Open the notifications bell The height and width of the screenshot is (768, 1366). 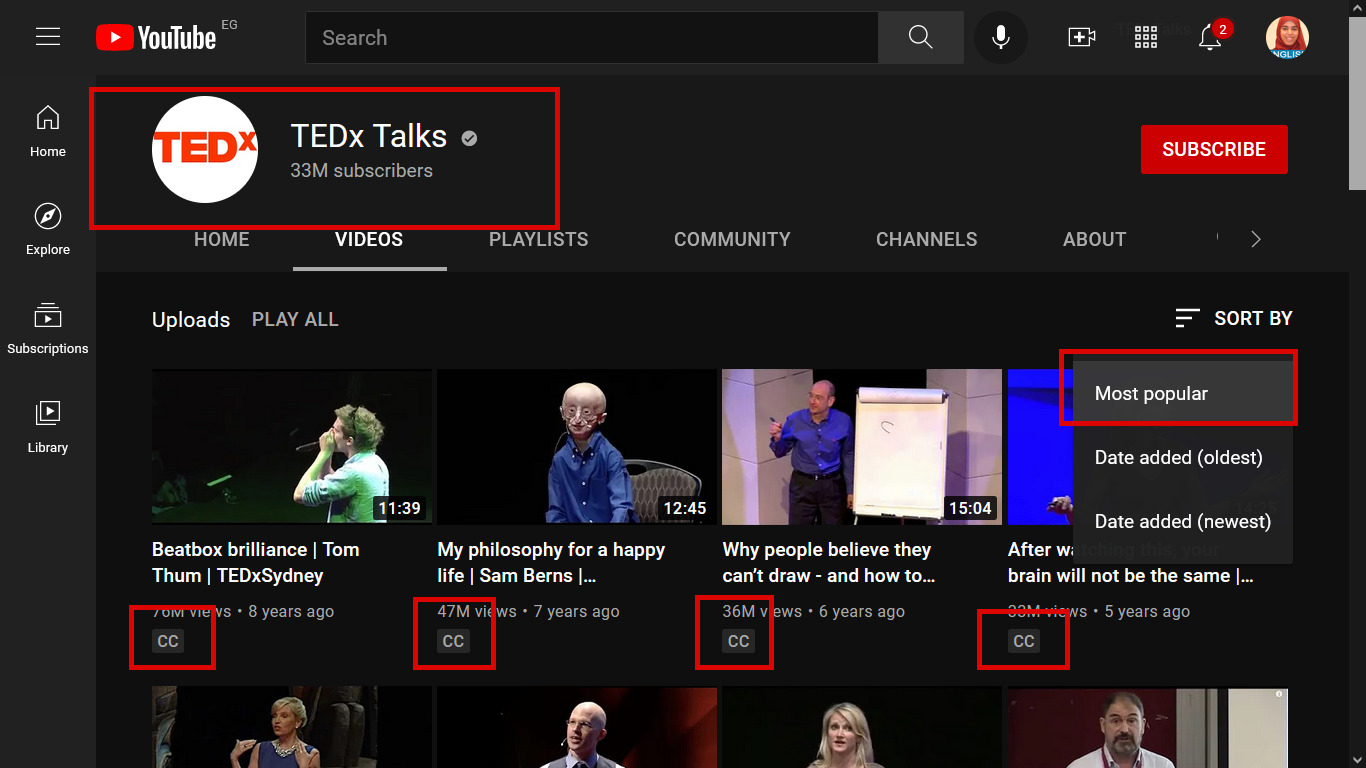[x=1210, y=38]
